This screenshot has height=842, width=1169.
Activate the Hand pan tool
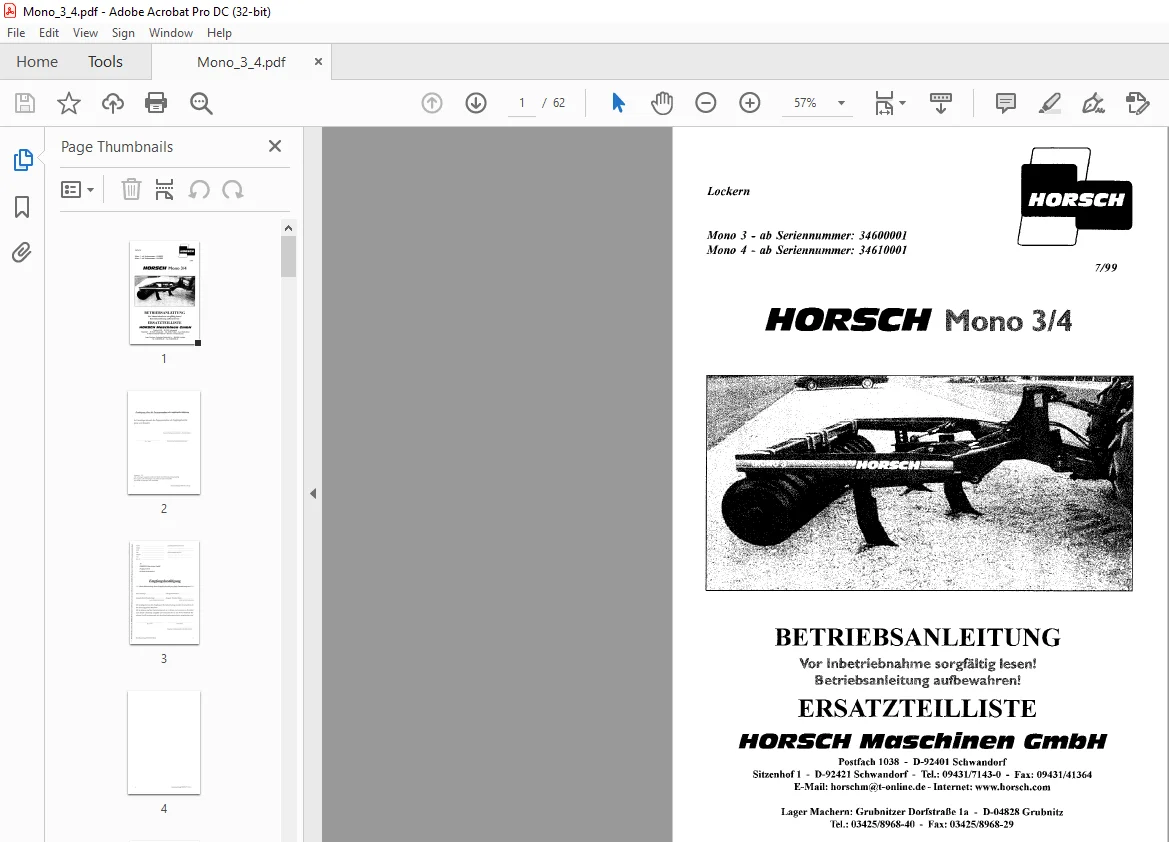(661, 103)
